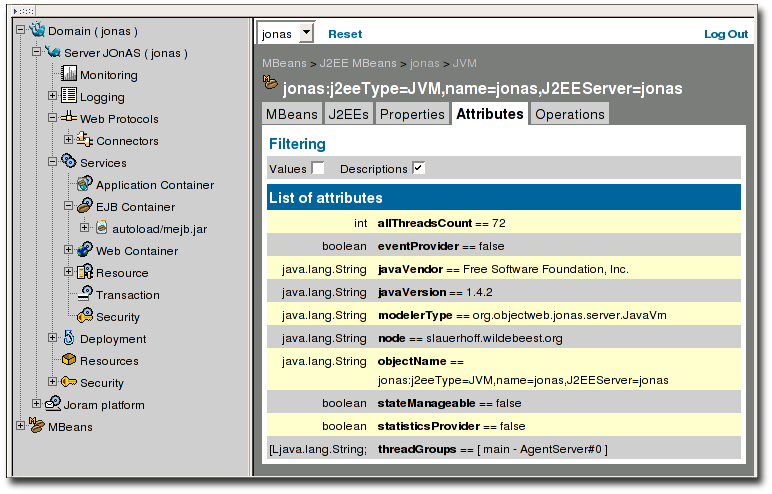
Task: Click the javaVendor attribute name
Action: (411, 269)
